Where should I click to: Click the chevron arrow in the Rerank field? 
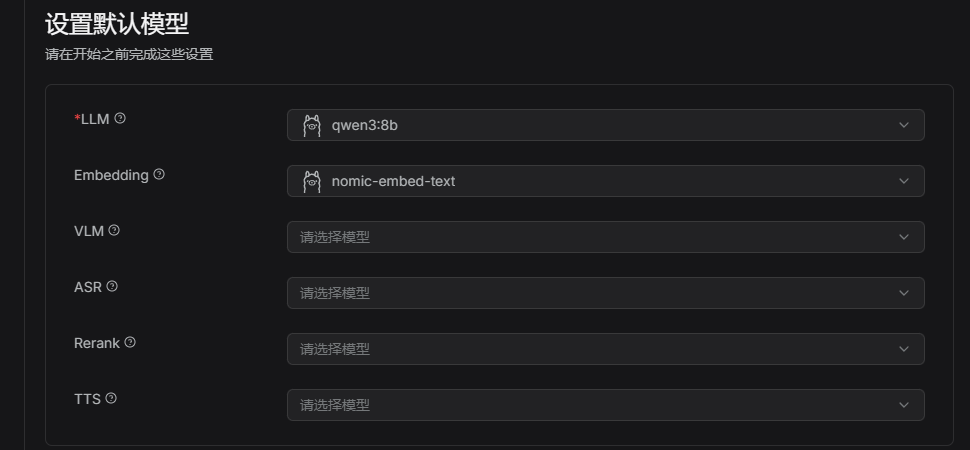[904, 349]
